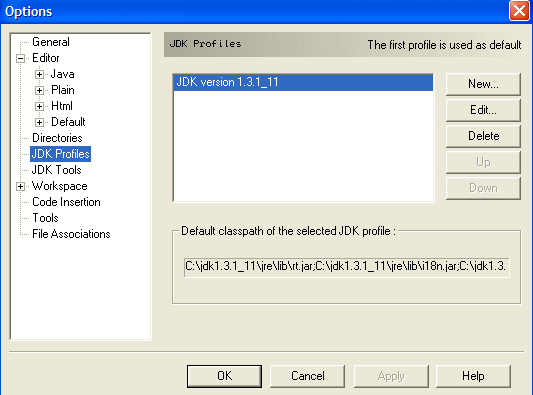This screenshot has height=395, width=533.
Task: Open the JDK Tools options page
Action: coord(56,170)
